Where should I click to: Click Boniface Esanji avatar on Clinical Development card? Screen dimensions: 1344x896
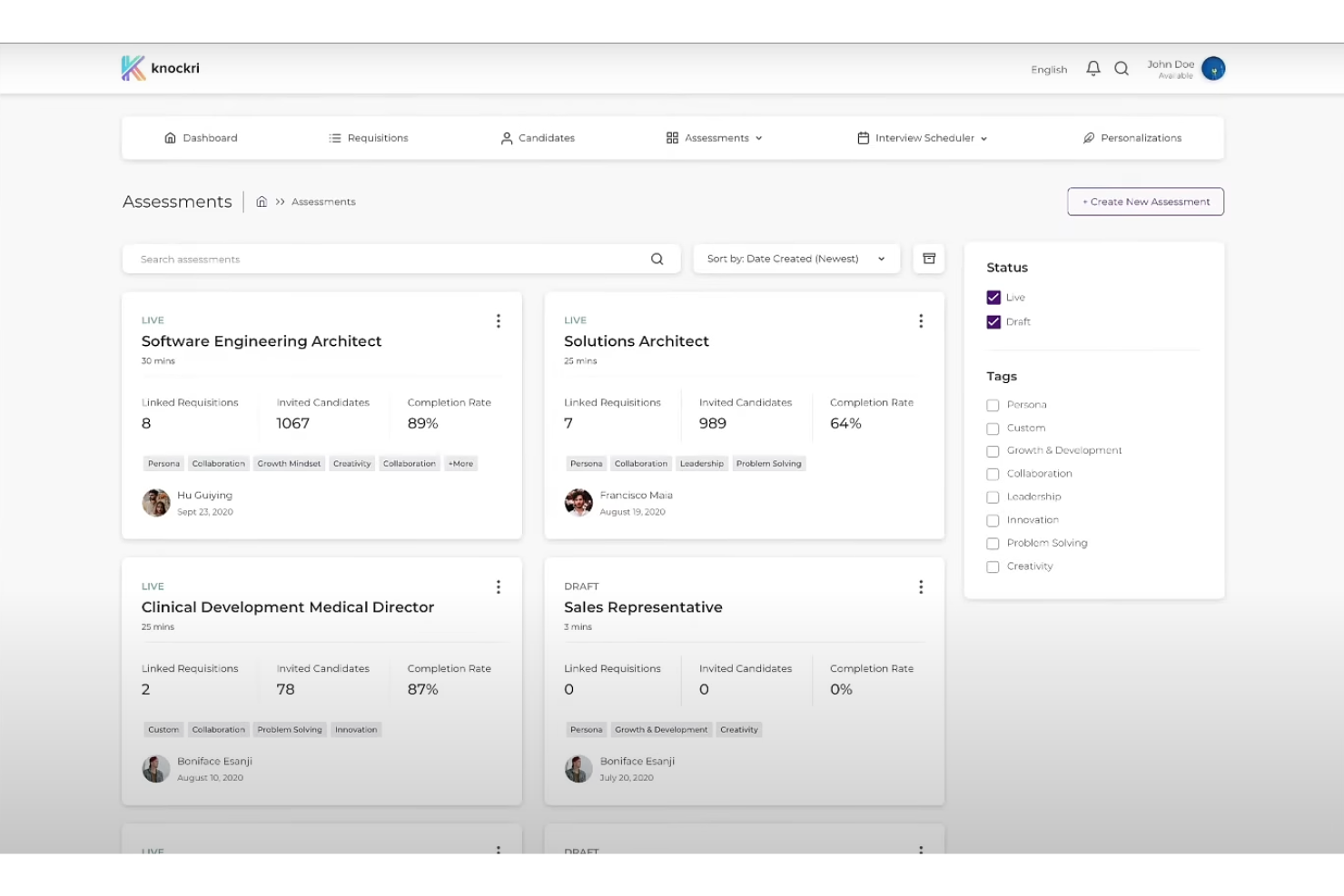coord(156,768)
